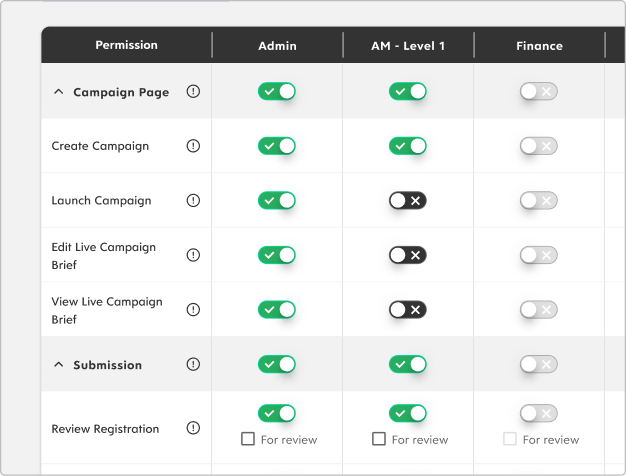Click info icon beside Submission section
This screenshot has width=626, height=476.
coord(193,365)
